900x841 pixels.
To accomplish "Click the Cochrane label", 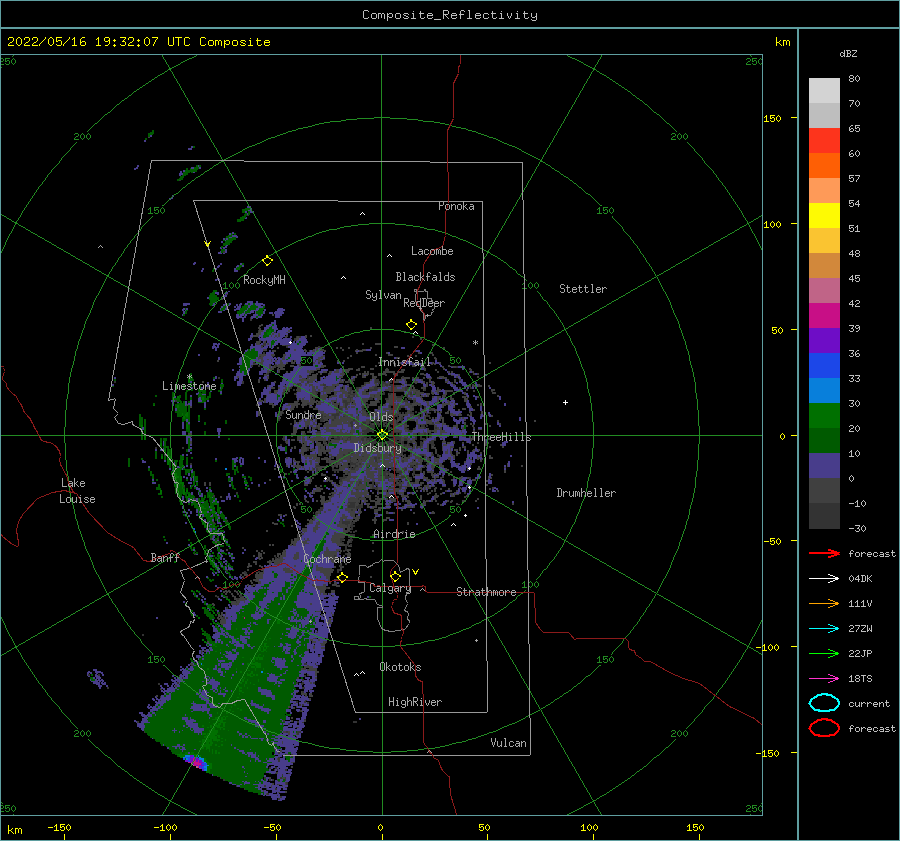I will click(x=327, y=559).
